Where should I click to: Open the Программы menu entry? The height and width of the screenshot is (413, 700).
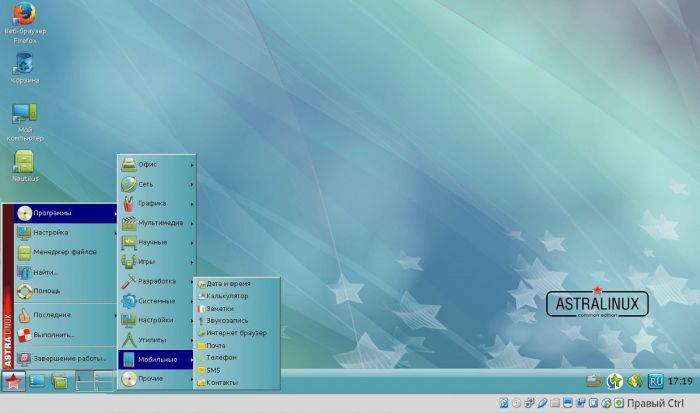(66, 213)
